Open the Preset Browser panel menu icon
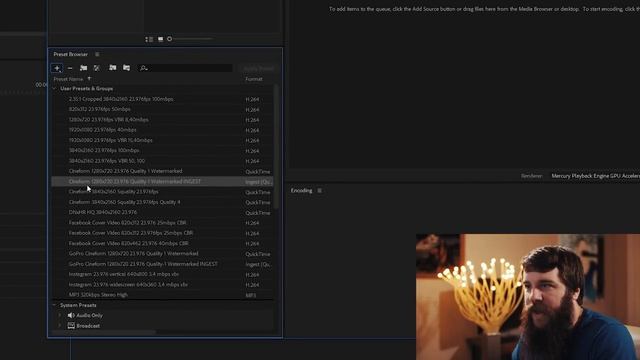Viewport: 640px width, 360px height. click(x=97, y=54)
